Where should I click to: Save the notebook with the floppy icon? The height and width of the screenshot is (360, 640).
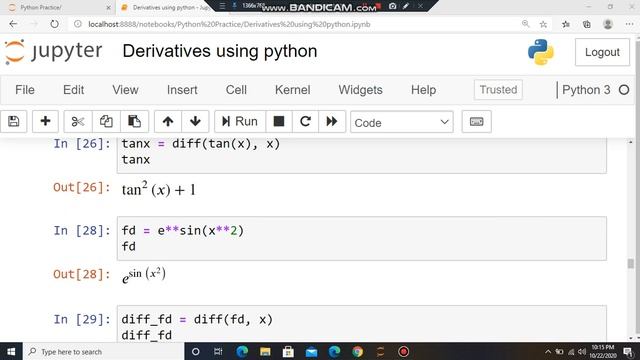click(x=13, y=121)
